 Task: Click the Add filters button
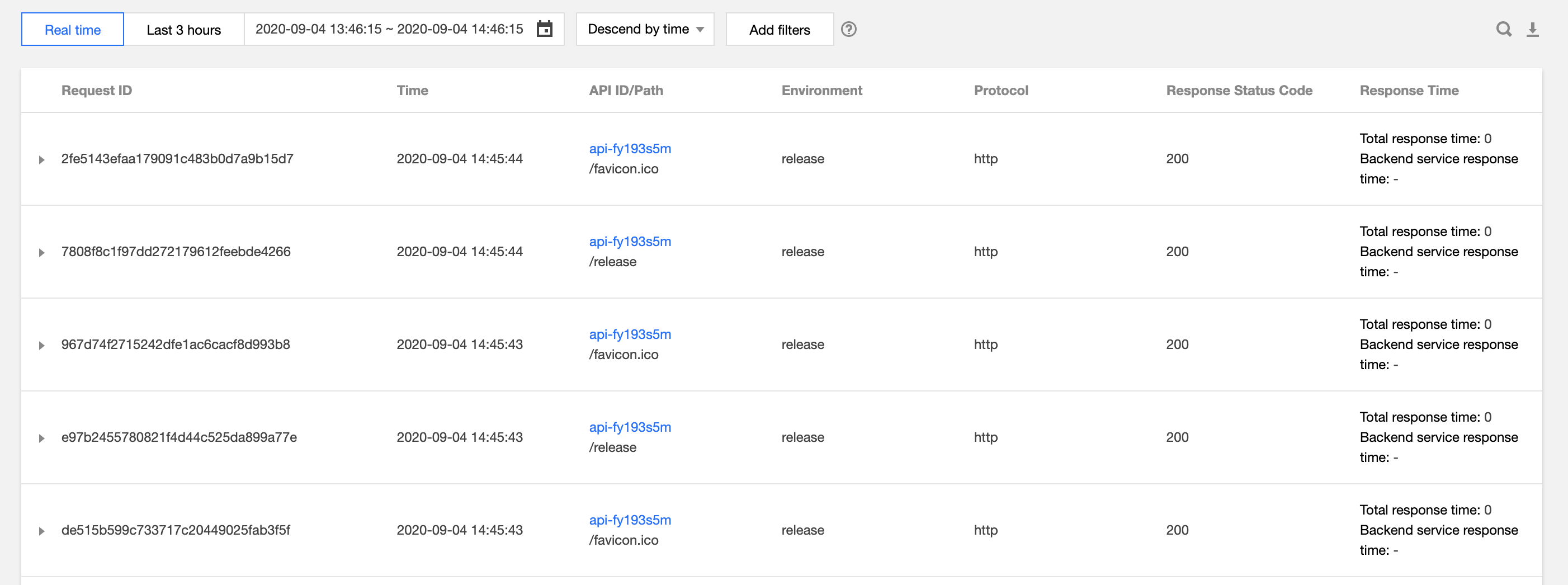pyautogui.click(x=779, y=30)
